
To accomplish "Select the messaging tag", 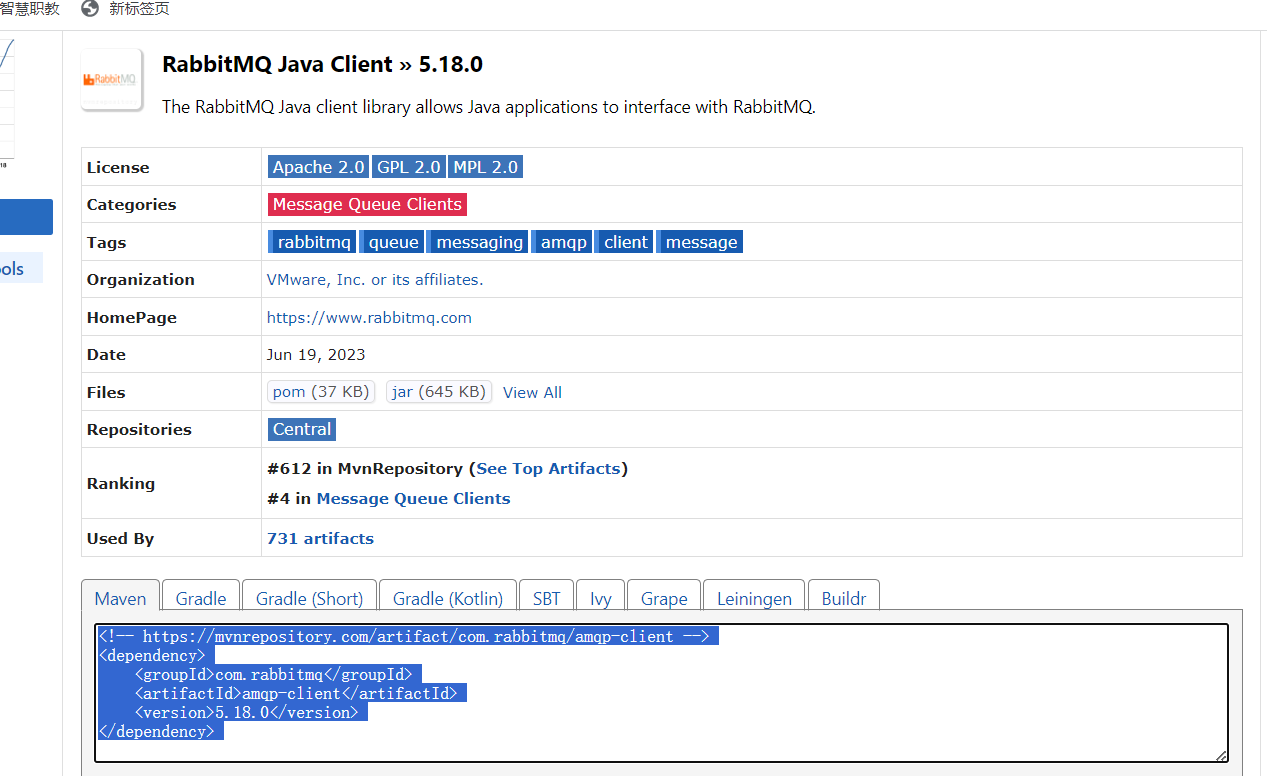I will point(478,242).
